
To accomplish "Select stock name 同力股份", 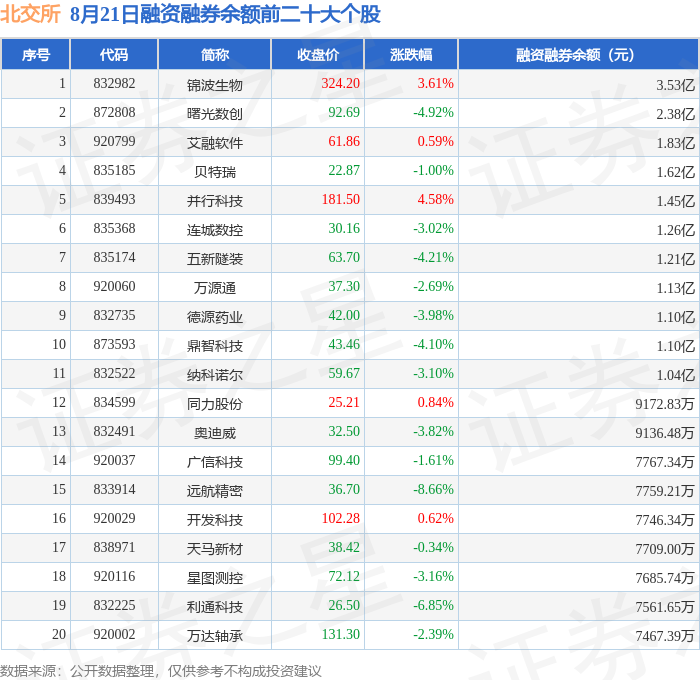I will [215, 404].
